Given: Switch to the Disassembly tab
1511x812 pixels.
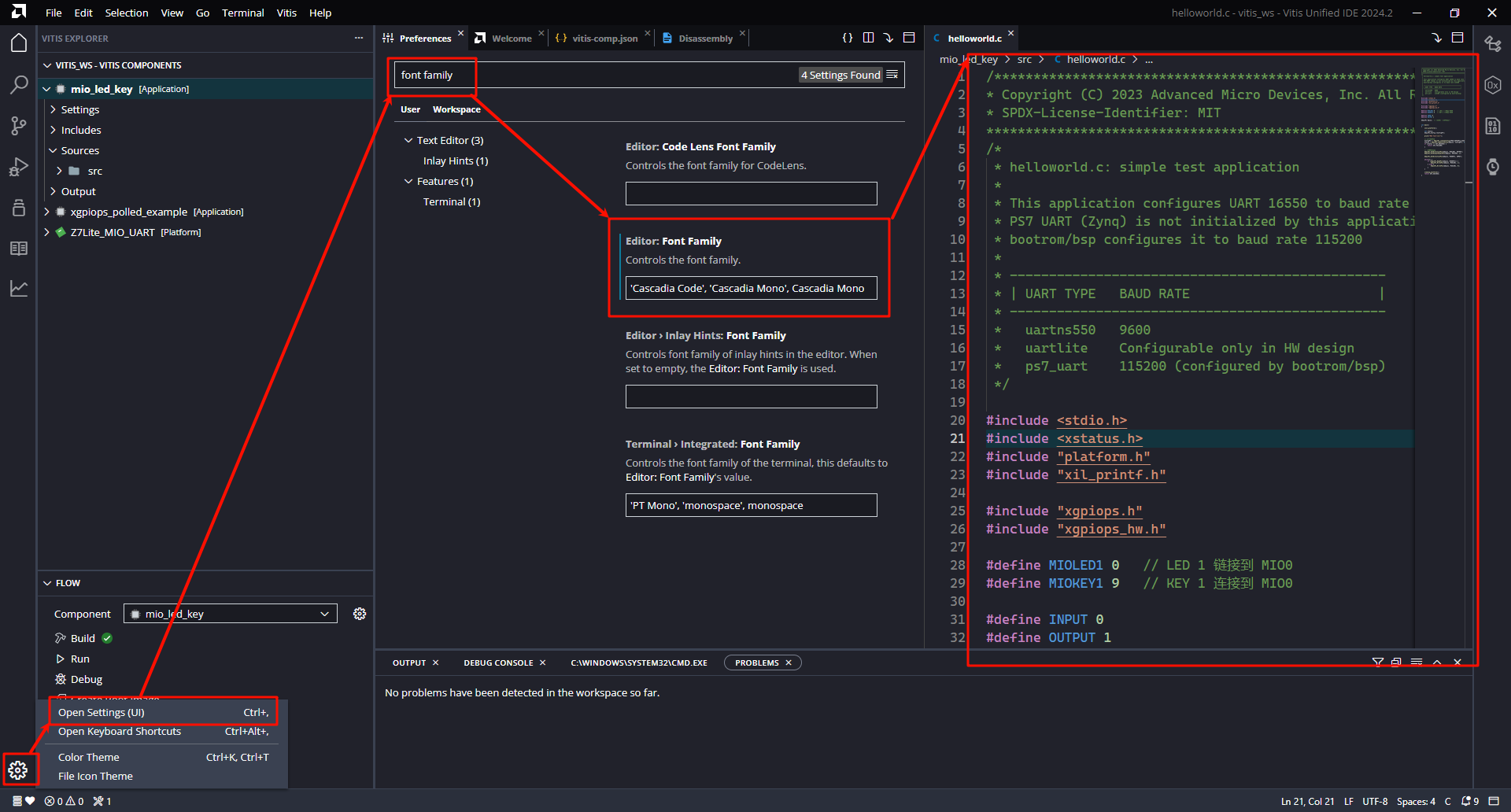Looking at the screenshot, I should tap(705, 38).
